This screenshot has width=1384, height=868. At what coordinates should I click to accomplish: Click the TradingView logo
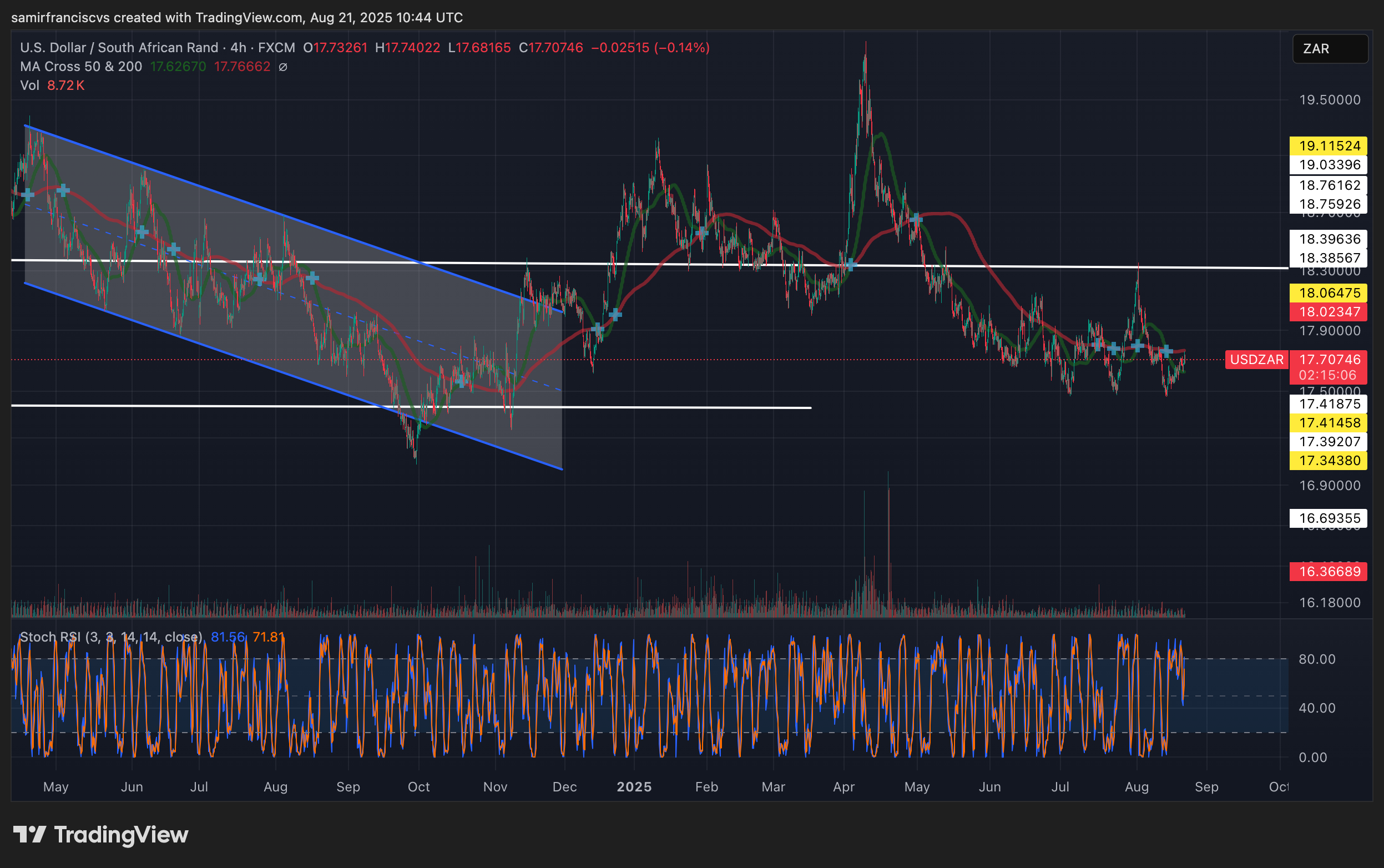pyautogui.click(x=101, y=834)
